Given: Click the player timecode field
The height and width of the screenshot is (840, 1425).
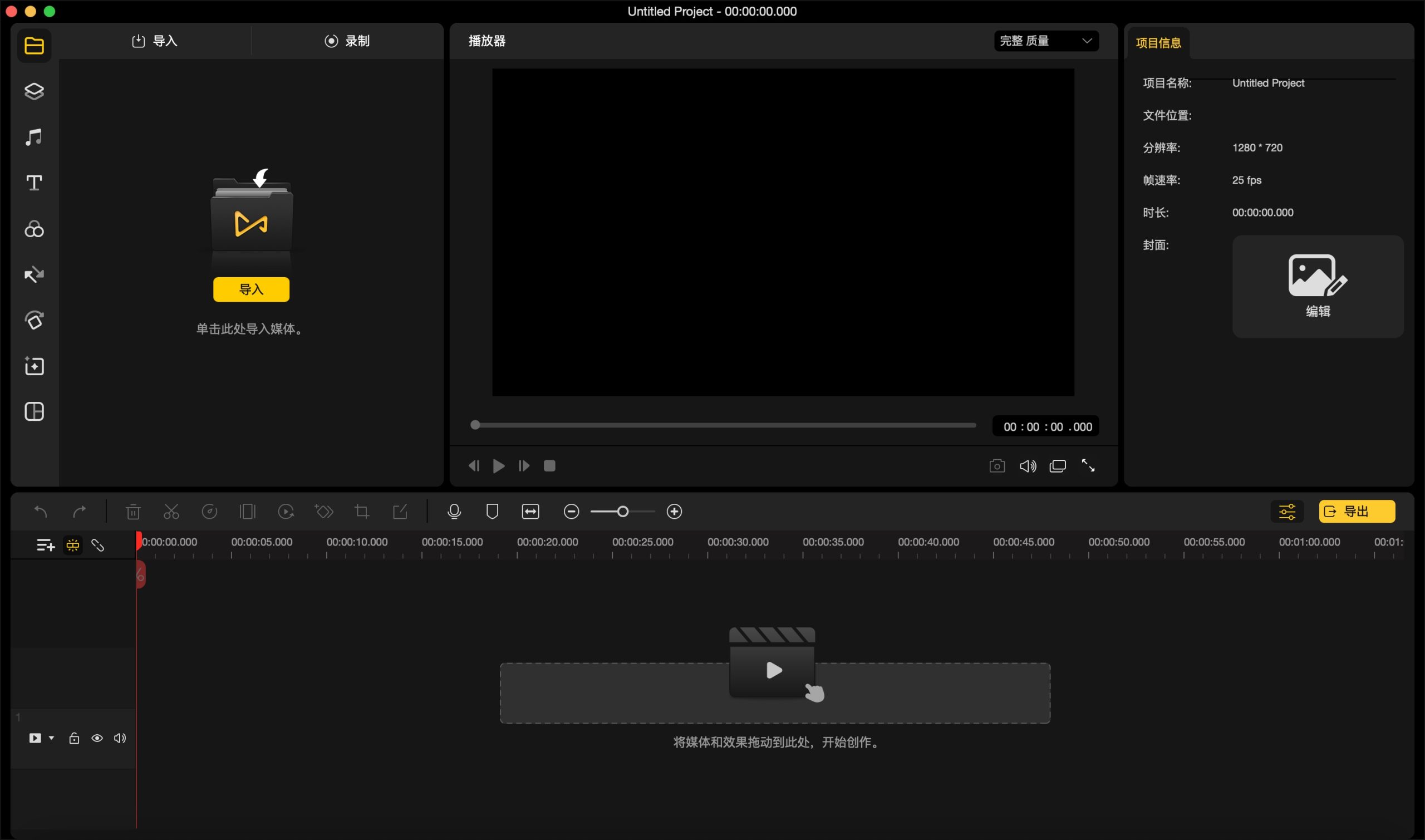Looking at the screenshot, I should coord(1046,427).
